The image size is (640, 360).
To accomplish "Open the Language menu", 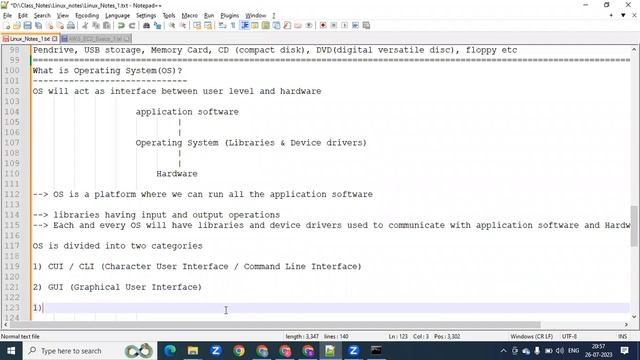I will point(117,16).
